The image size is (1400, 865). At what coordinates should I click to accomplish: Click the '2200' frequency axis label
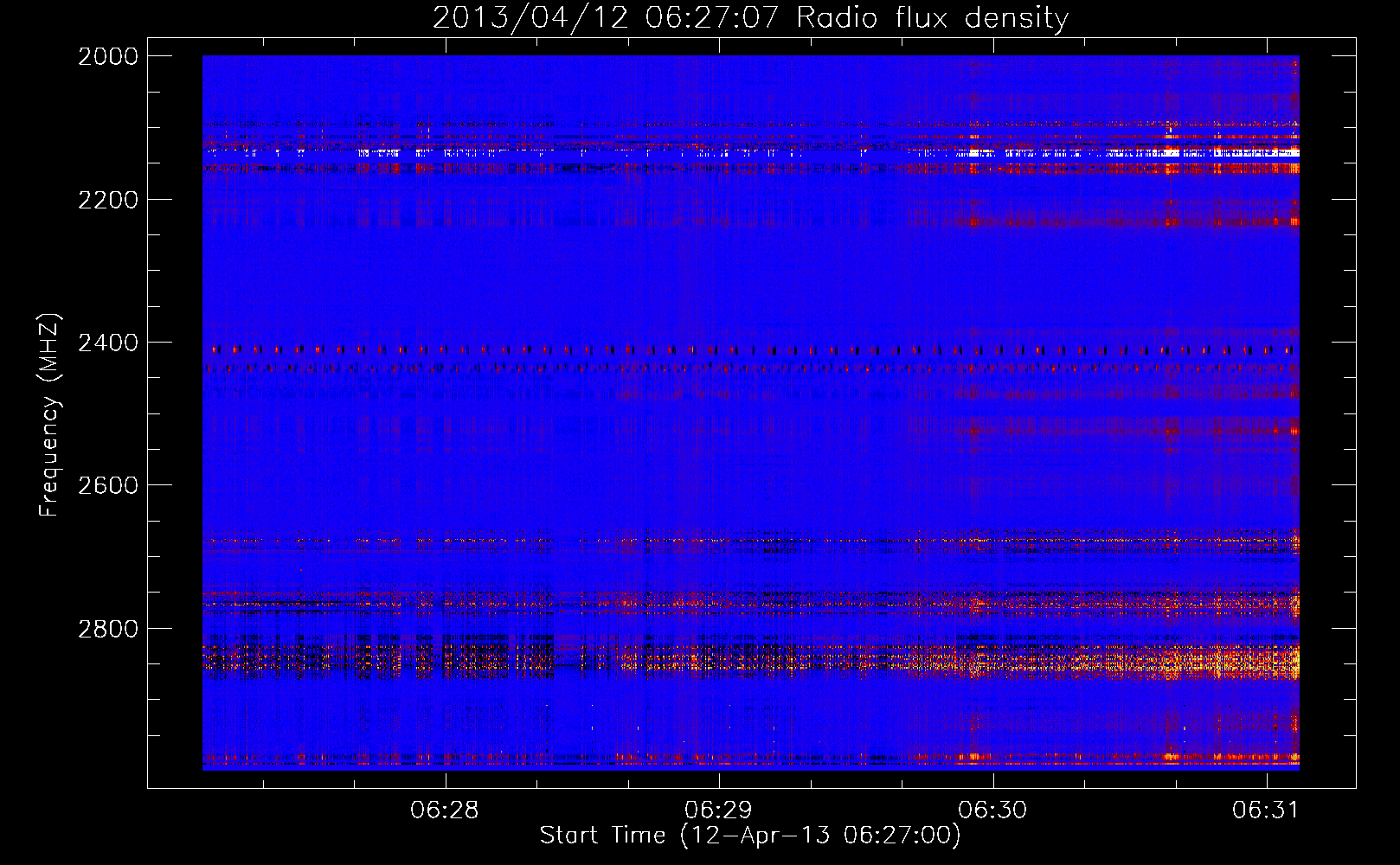click(x=108, y=200)
